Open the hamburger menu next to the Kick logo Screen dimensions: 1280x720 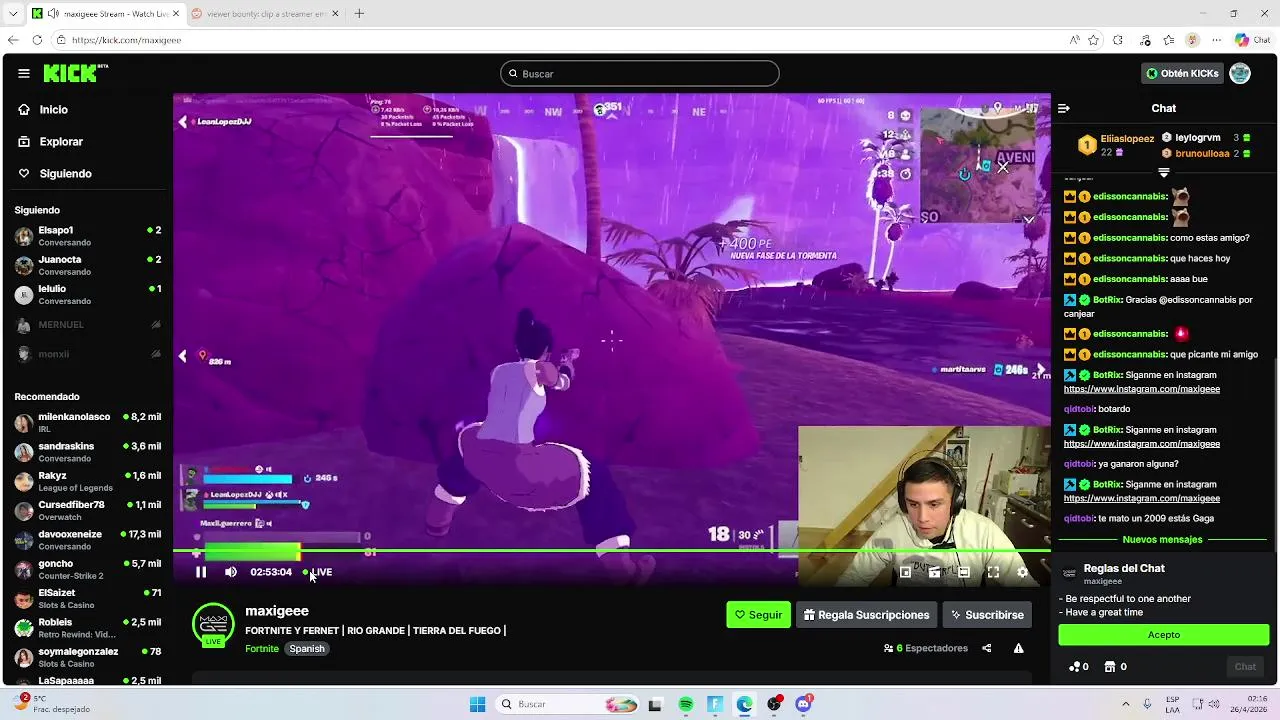click(24, 73)
